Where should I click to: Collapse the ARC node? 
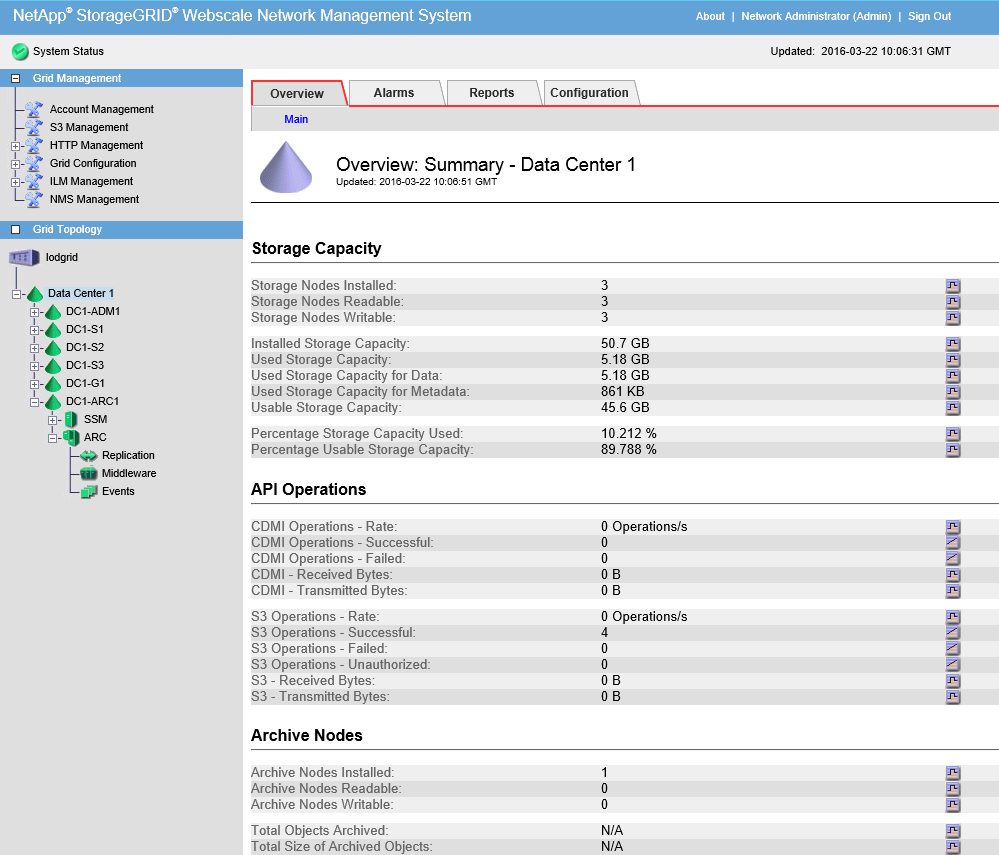(x=52, y=438)
